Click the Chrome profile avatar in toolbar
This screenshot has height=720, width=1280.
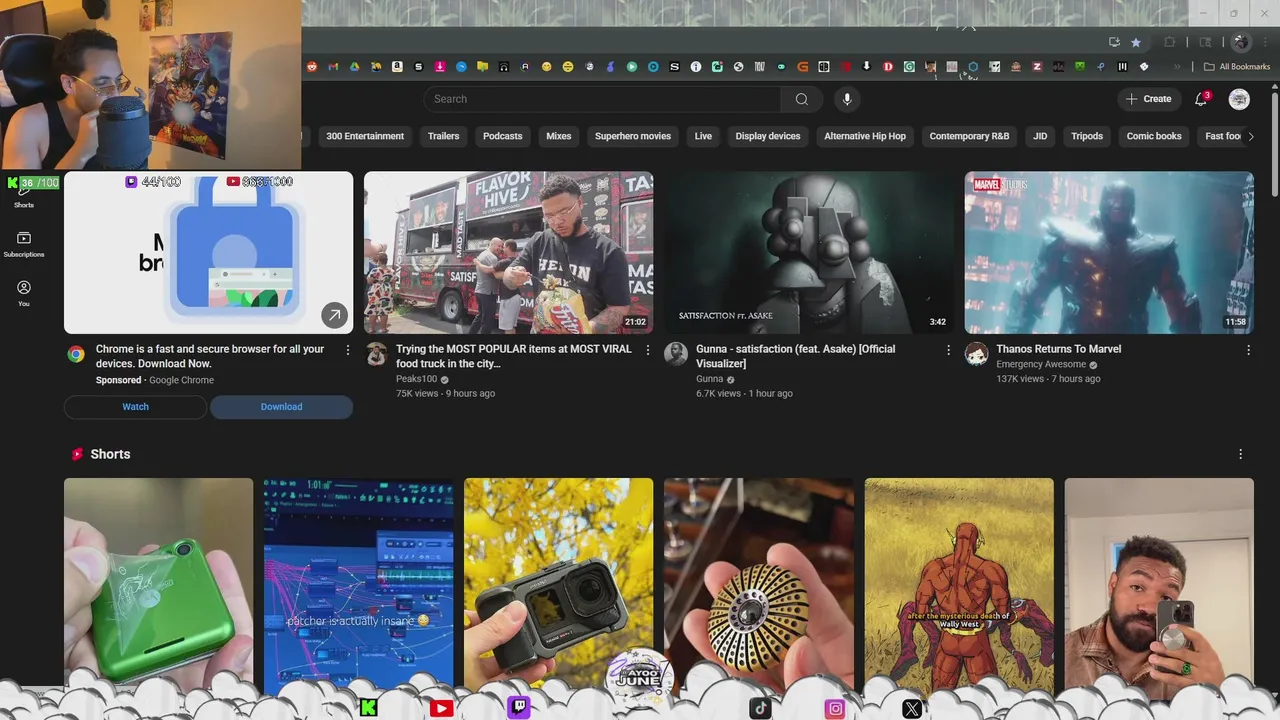click(1241, 42)
